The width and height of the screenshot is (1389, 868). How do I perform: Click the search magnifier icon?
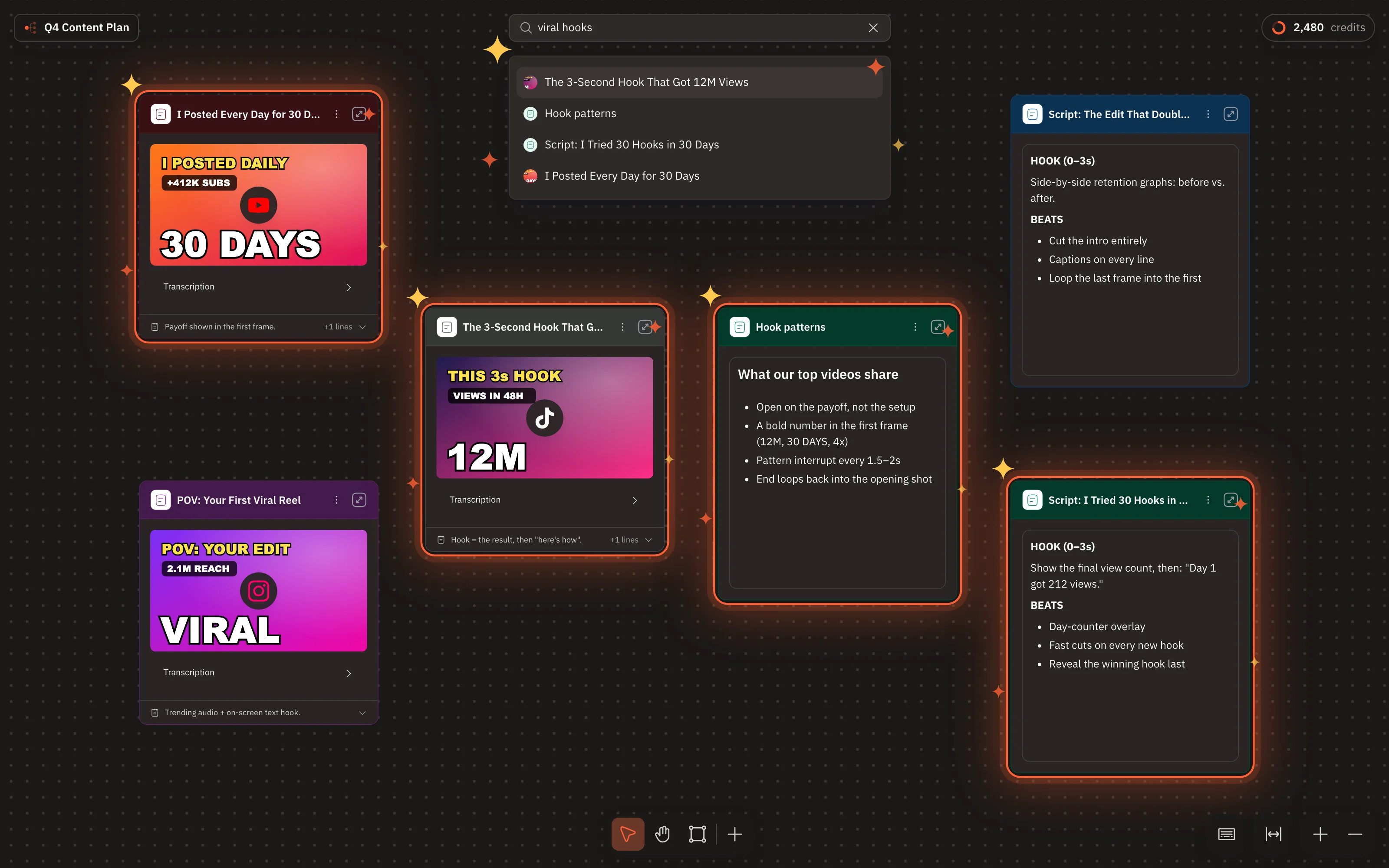526,27
